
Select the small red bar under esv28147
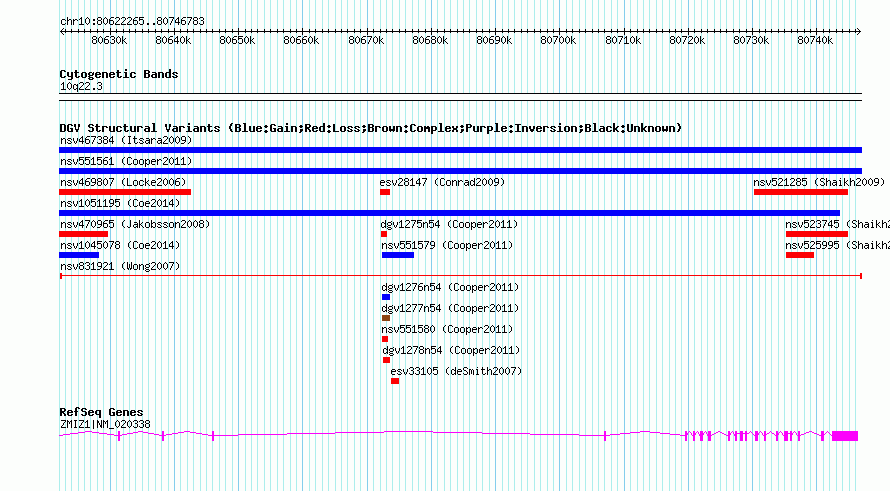[385, 192]
